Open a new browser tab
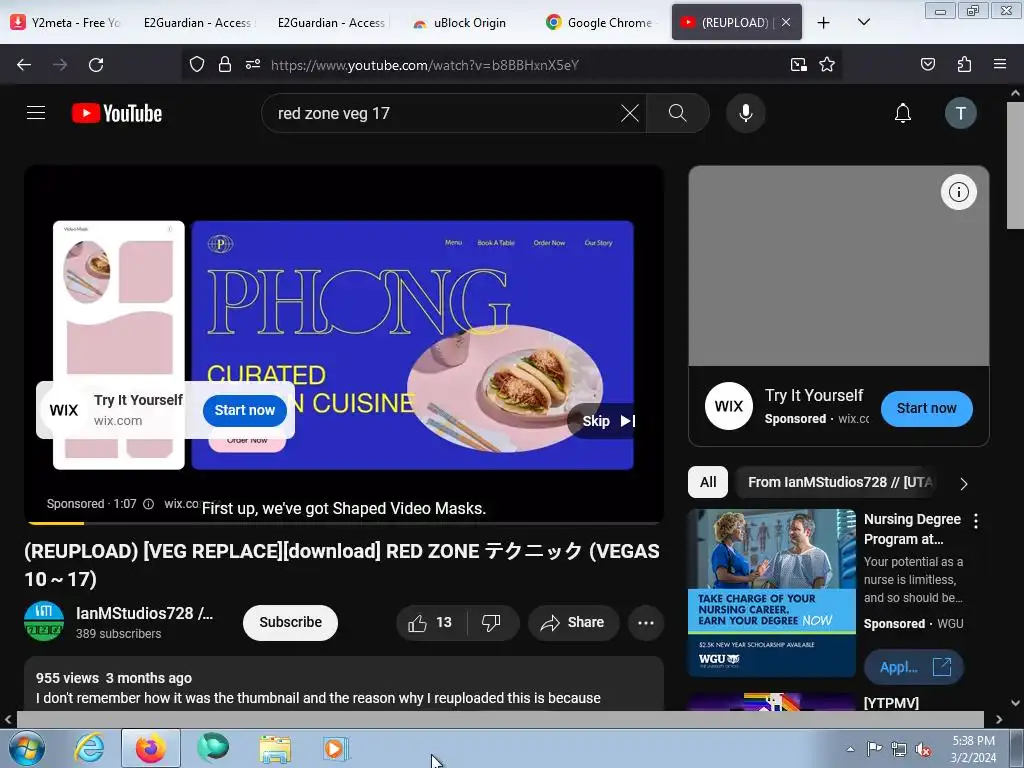The height and width of the screenshot is (768, 1024). coord(824,23)
